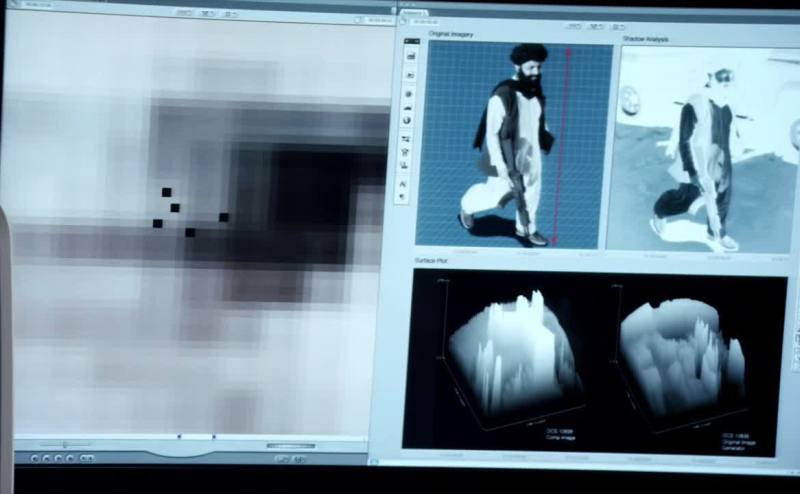Viewport: 800px width, 494px height.
Task: Select the right timeline marker under the viewer
Action: point(213,437)
